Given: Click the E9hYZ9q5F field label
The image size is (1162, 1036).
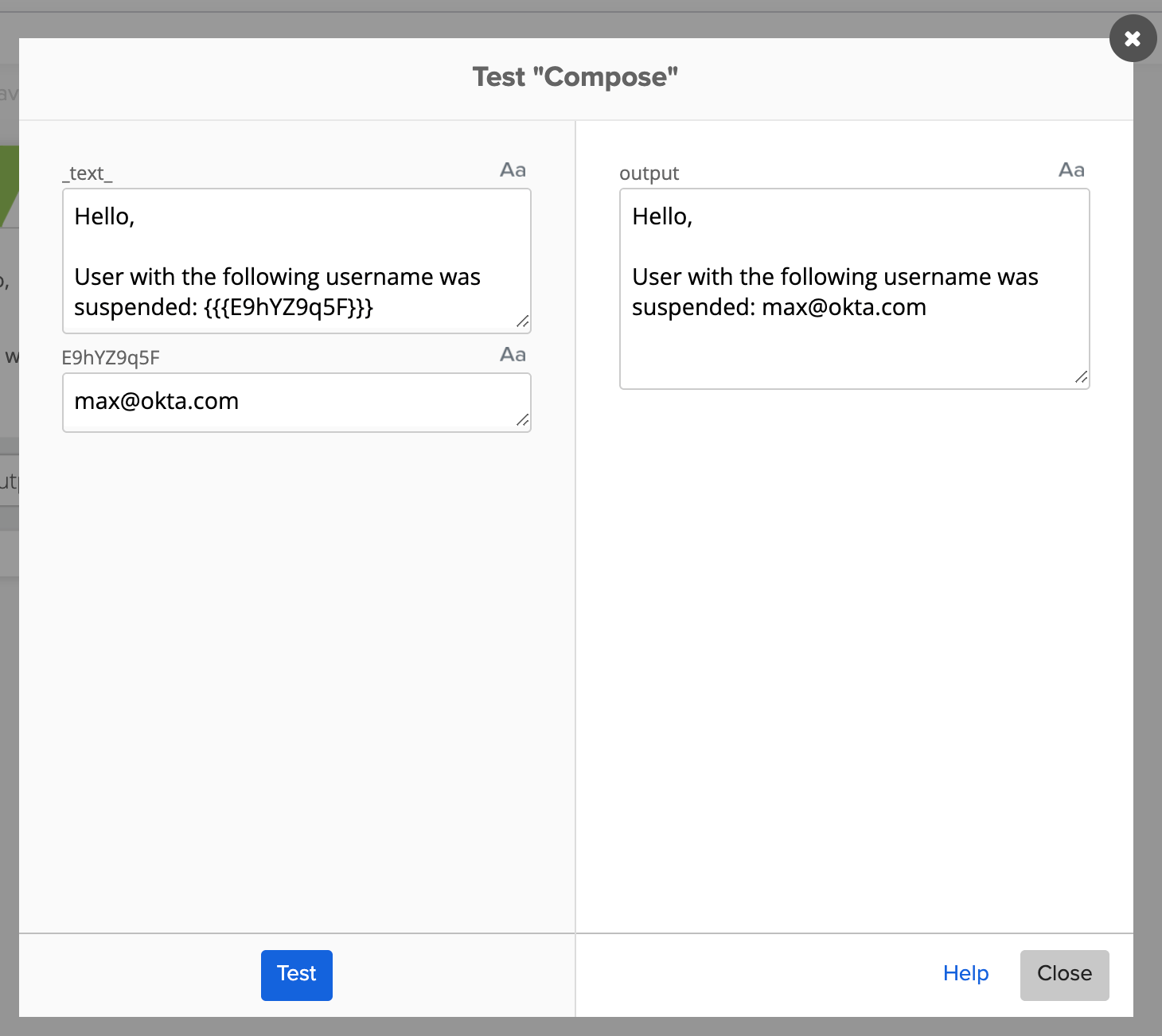Looking at the screenshot, I should (111, 358).
